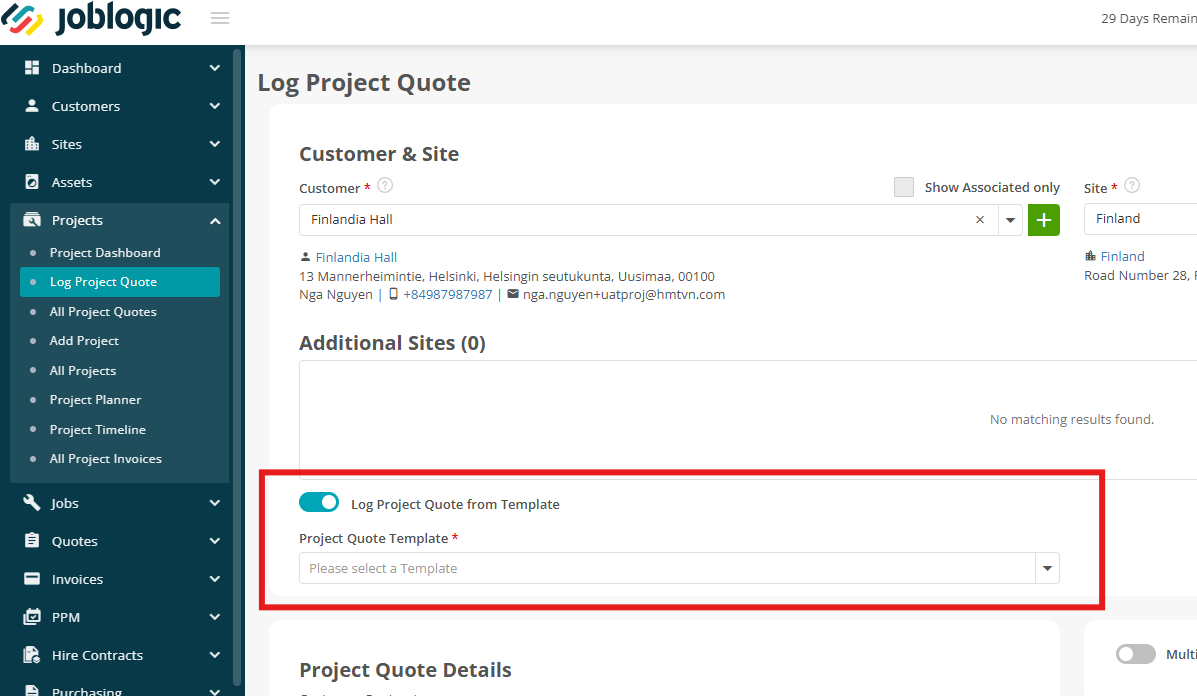Viewport: 1197px width, 696px height.
Task: Click the 29 Days Remaining text
Action: (x=1149, y=18)
